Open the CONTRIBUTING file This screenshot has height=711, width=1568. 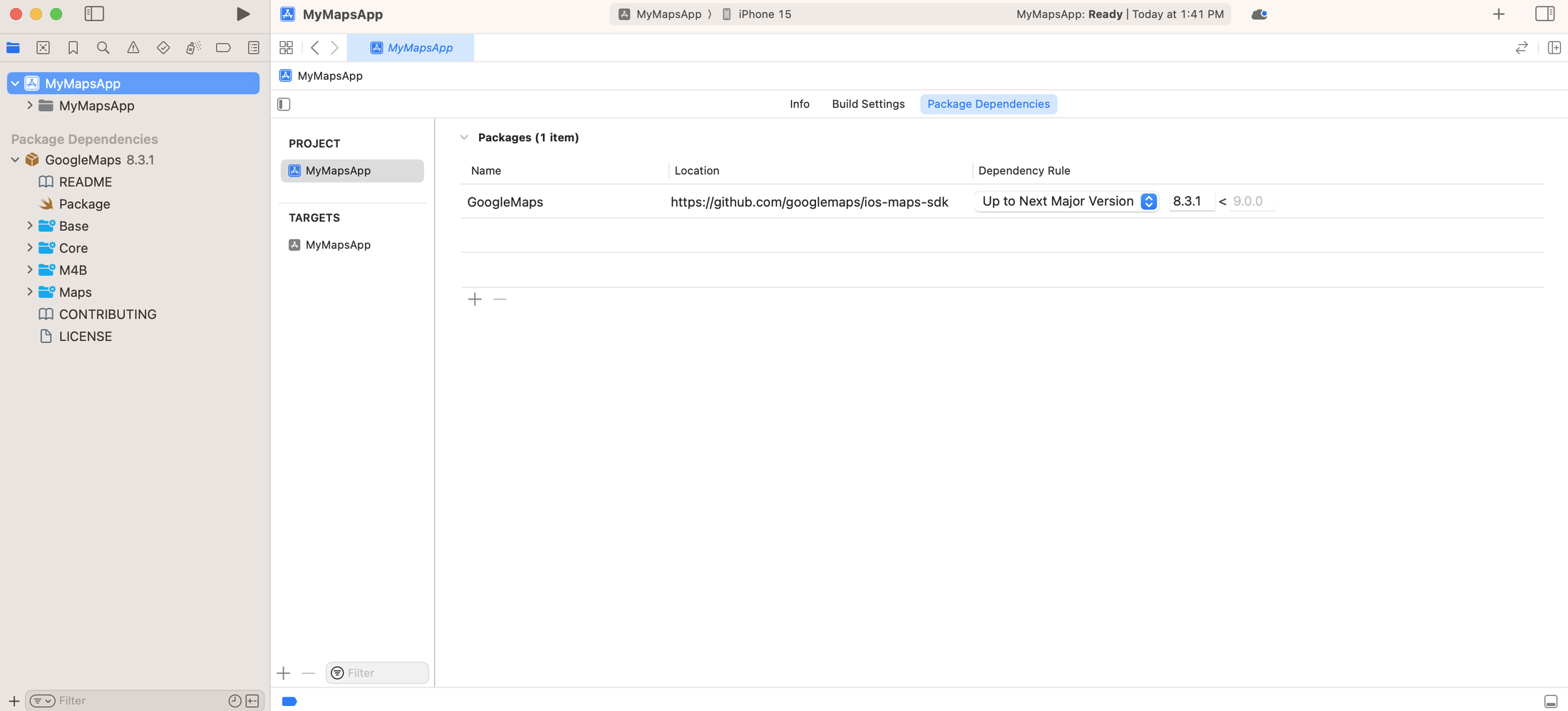[107, 314]
